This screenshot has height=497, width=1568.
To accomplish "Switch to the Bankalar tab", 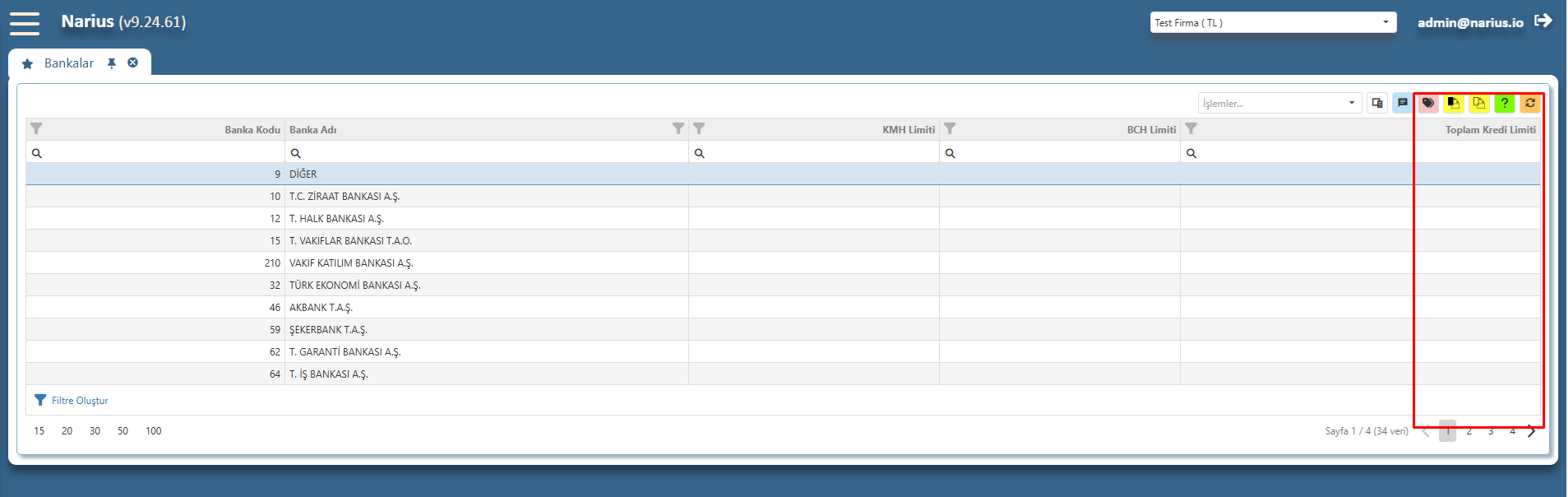I will [x=69, y=63].
